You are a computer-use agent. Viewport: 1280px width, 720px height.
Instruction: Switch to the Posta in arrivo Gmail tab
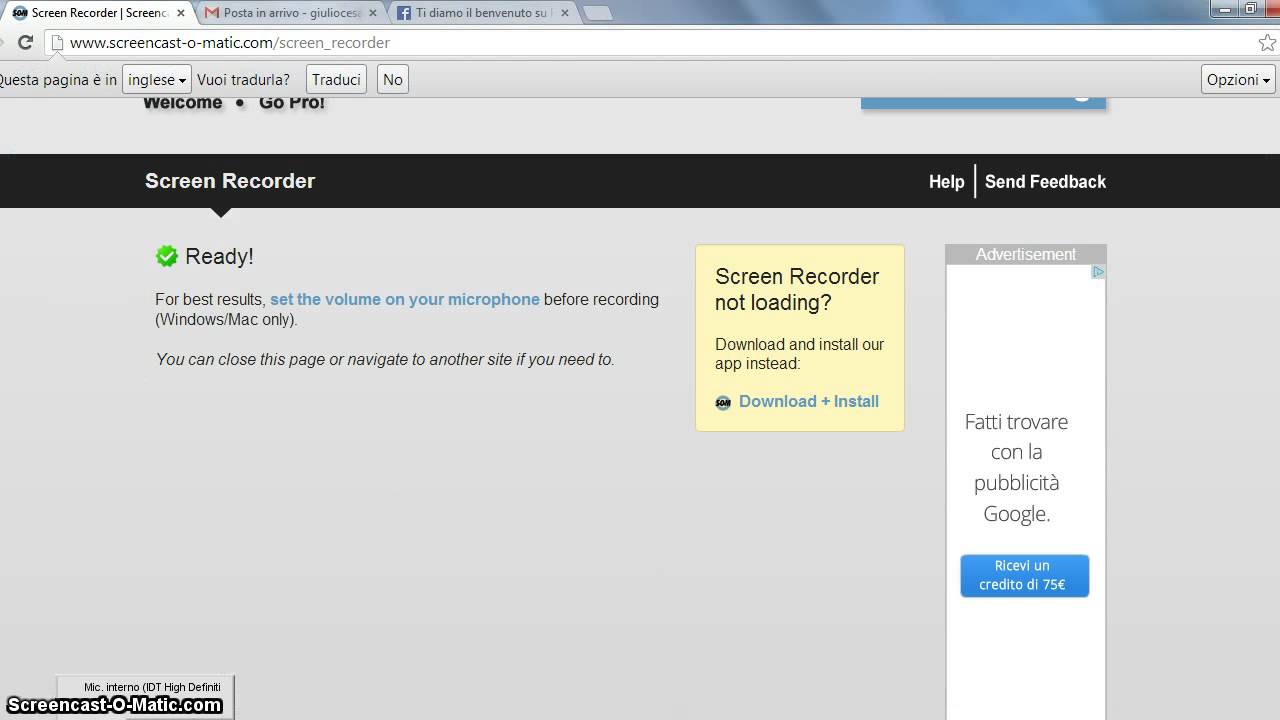[x=292, y=13]
